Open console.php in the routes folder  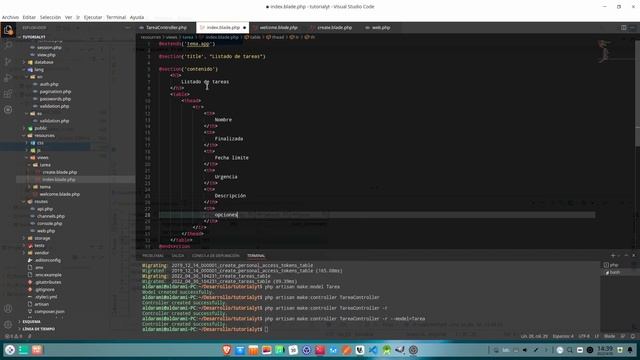coord(49,223)
